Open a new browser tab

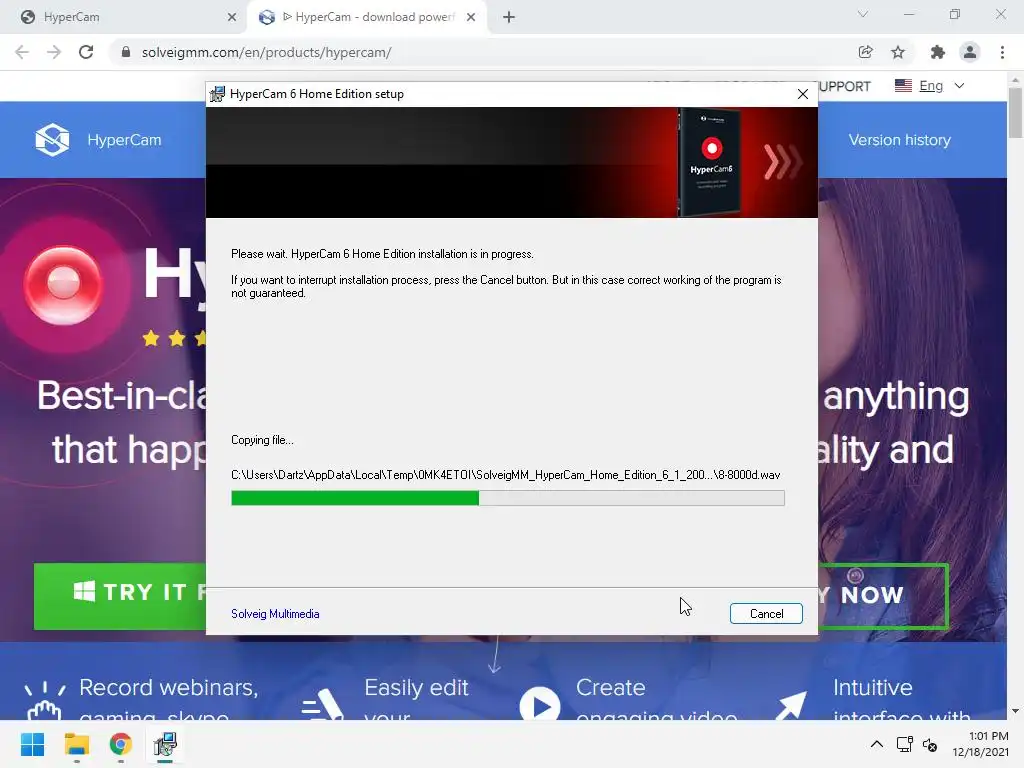coord(509,17)
